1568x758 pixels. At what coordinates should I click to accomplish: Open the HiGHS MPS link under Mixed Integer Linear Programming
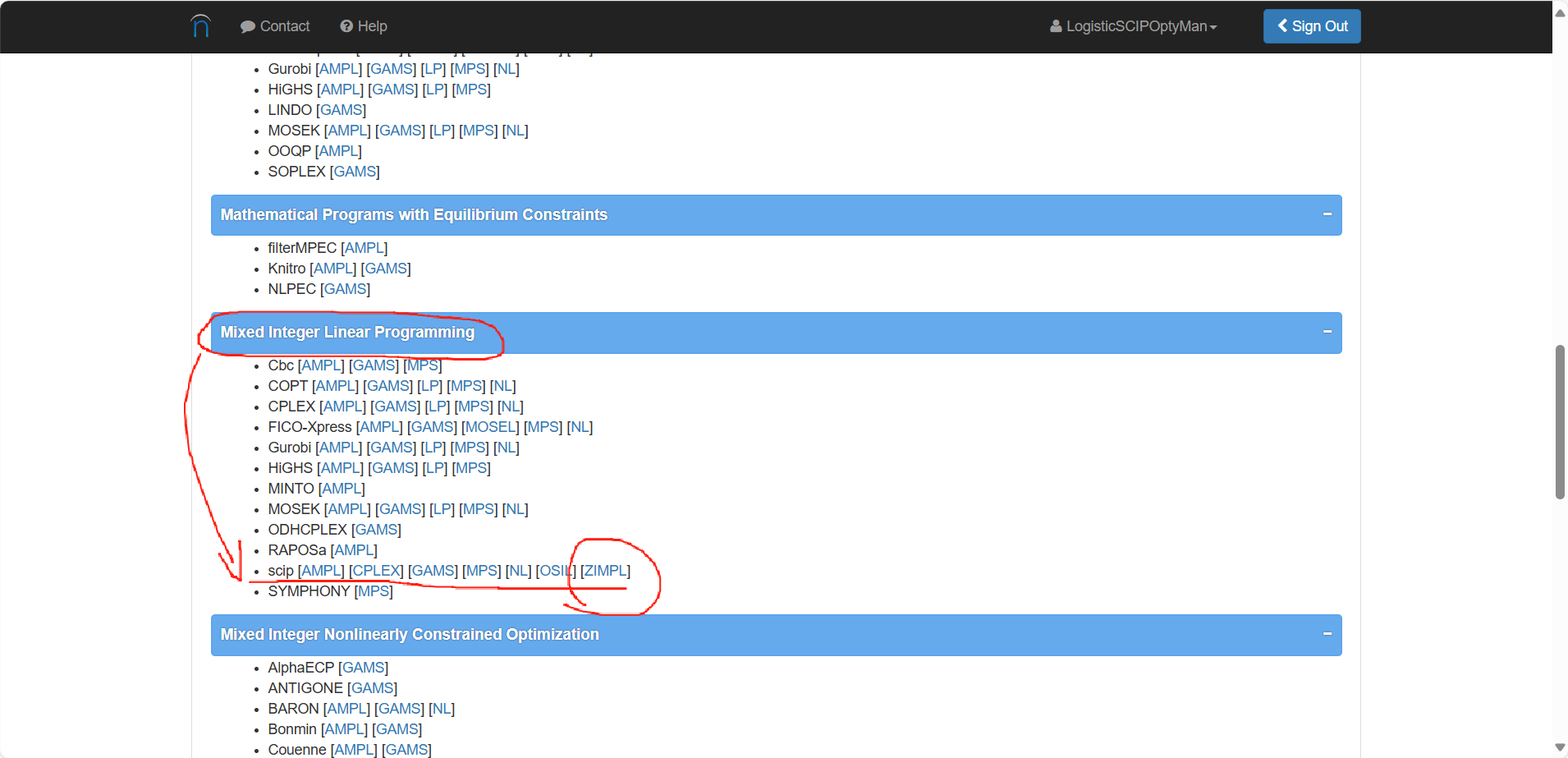[471, 468]
